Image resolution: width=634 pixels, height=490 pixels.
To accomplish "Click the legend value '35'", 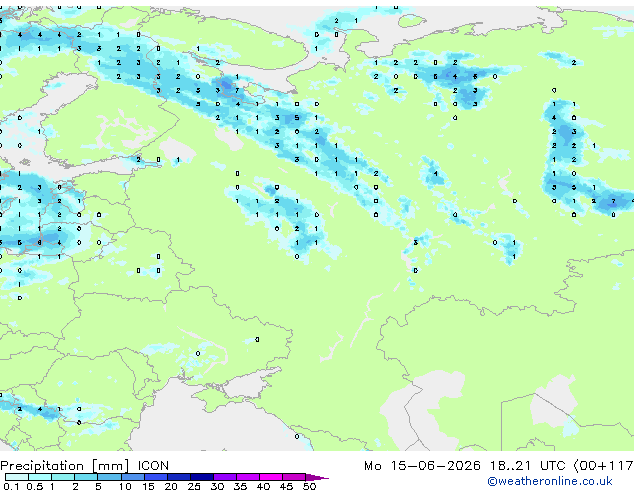I will coord(240,486).
